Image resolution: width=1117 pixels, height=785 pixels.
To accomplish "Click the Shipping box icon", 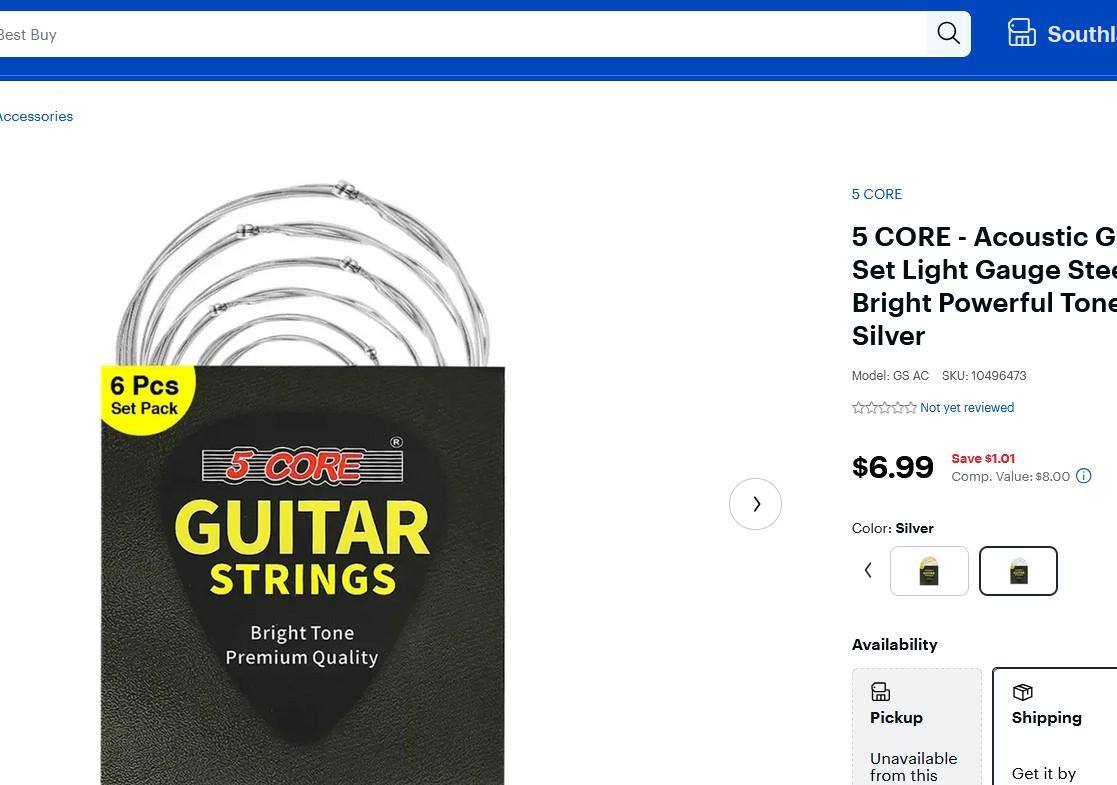I will [x=1022, y=692].
